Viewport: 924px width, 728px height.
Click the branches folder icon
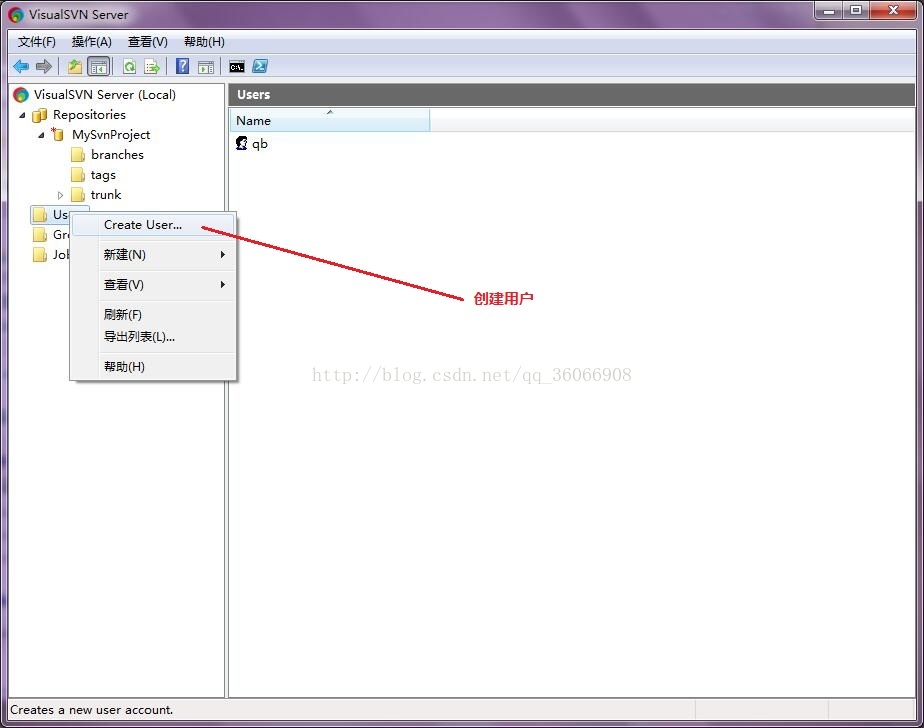(x=78, y=155)
